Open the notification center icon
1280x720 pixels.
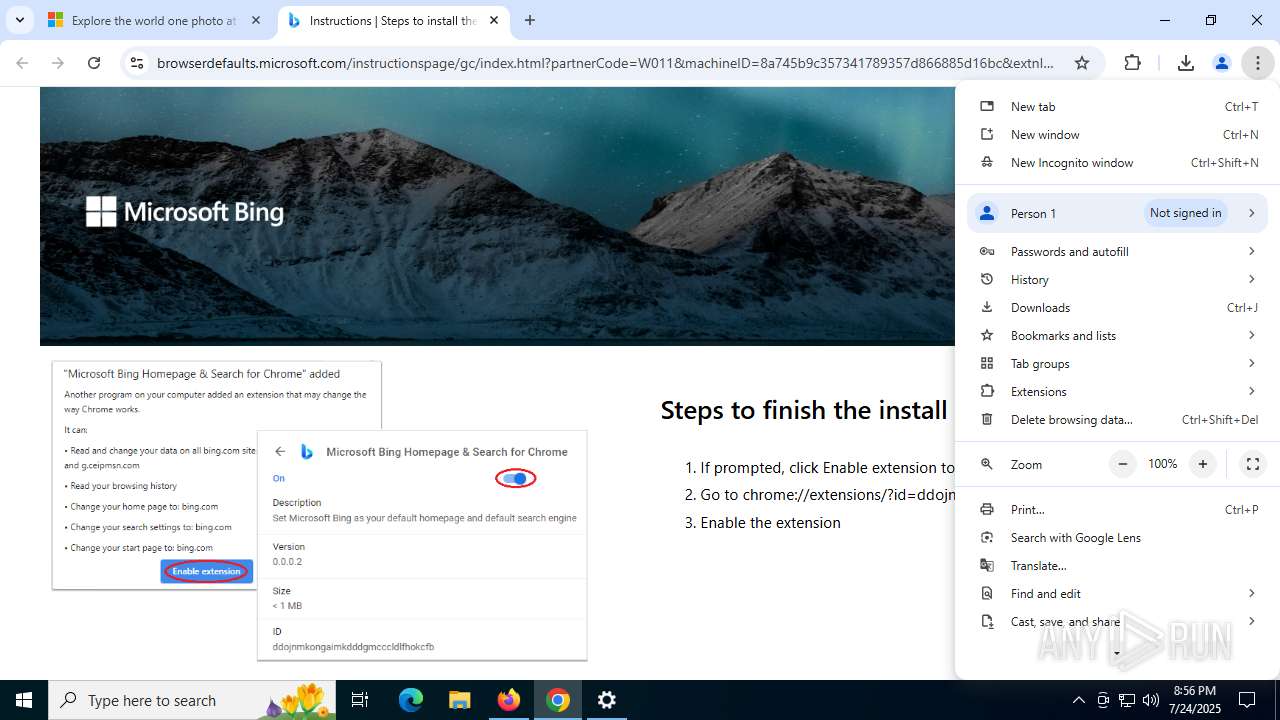(1247, 700)
